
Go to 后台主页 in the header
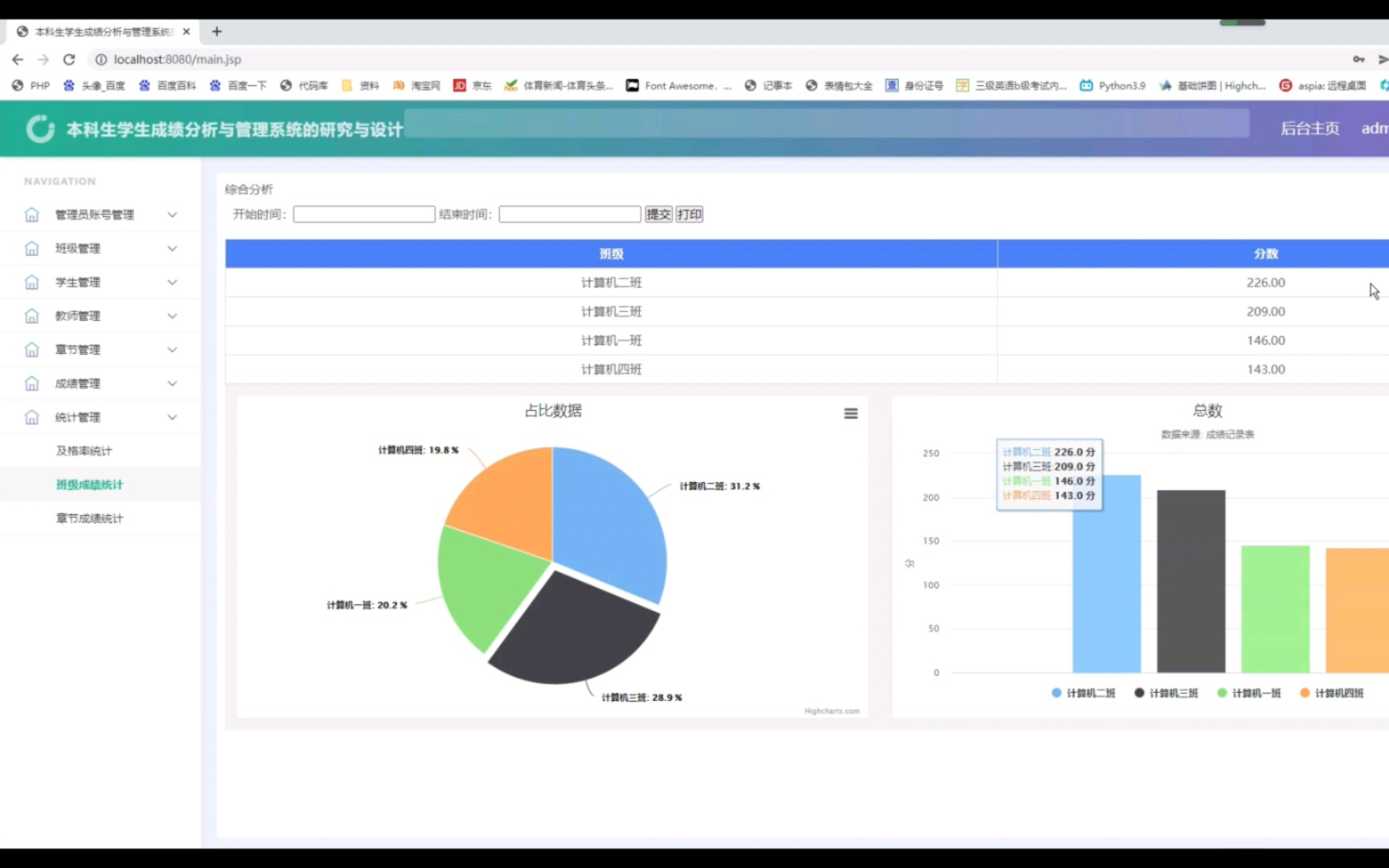[1309, 129]
